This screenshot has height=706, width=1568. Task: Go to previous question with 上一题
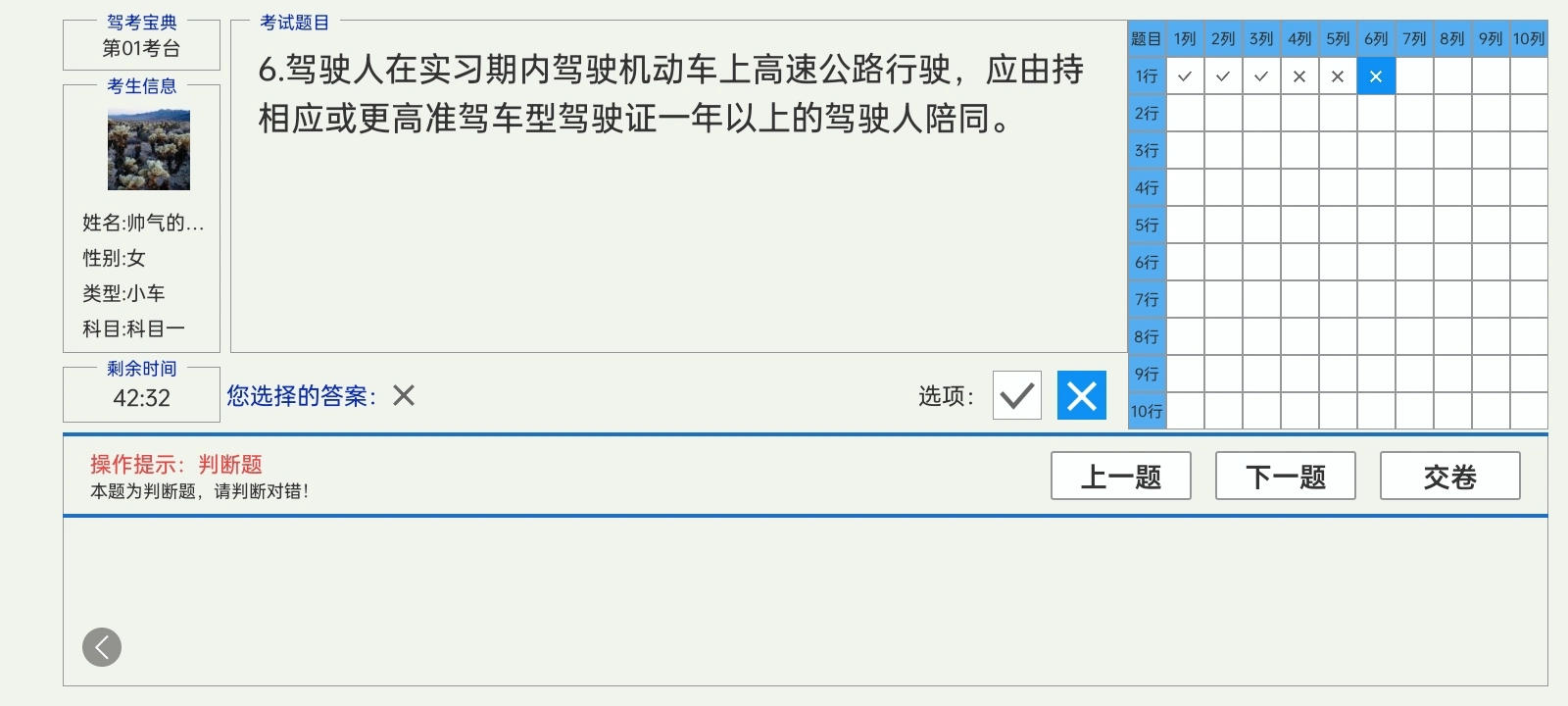coord(1121,476)
